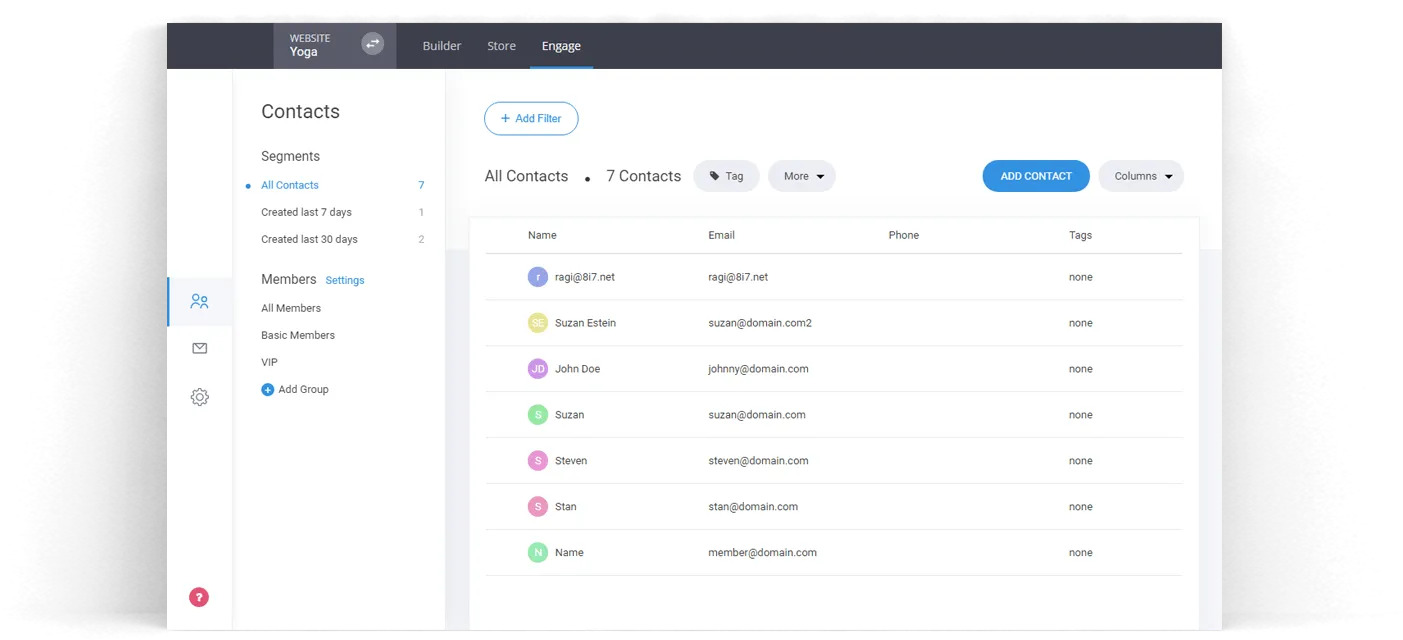Open the Steven contact row
This screenshot has height=640, width=1403.
571,461
